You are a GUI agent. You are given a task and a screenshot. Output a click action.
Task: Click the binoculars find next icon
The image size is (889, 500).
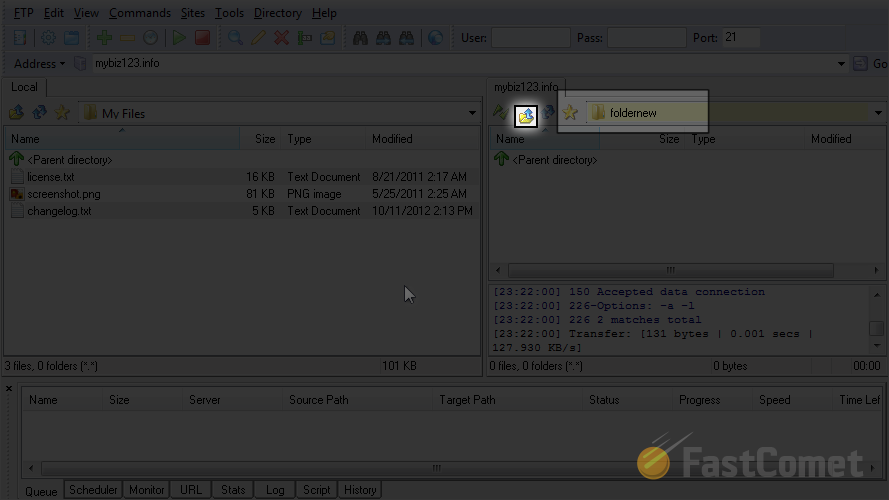383,38
